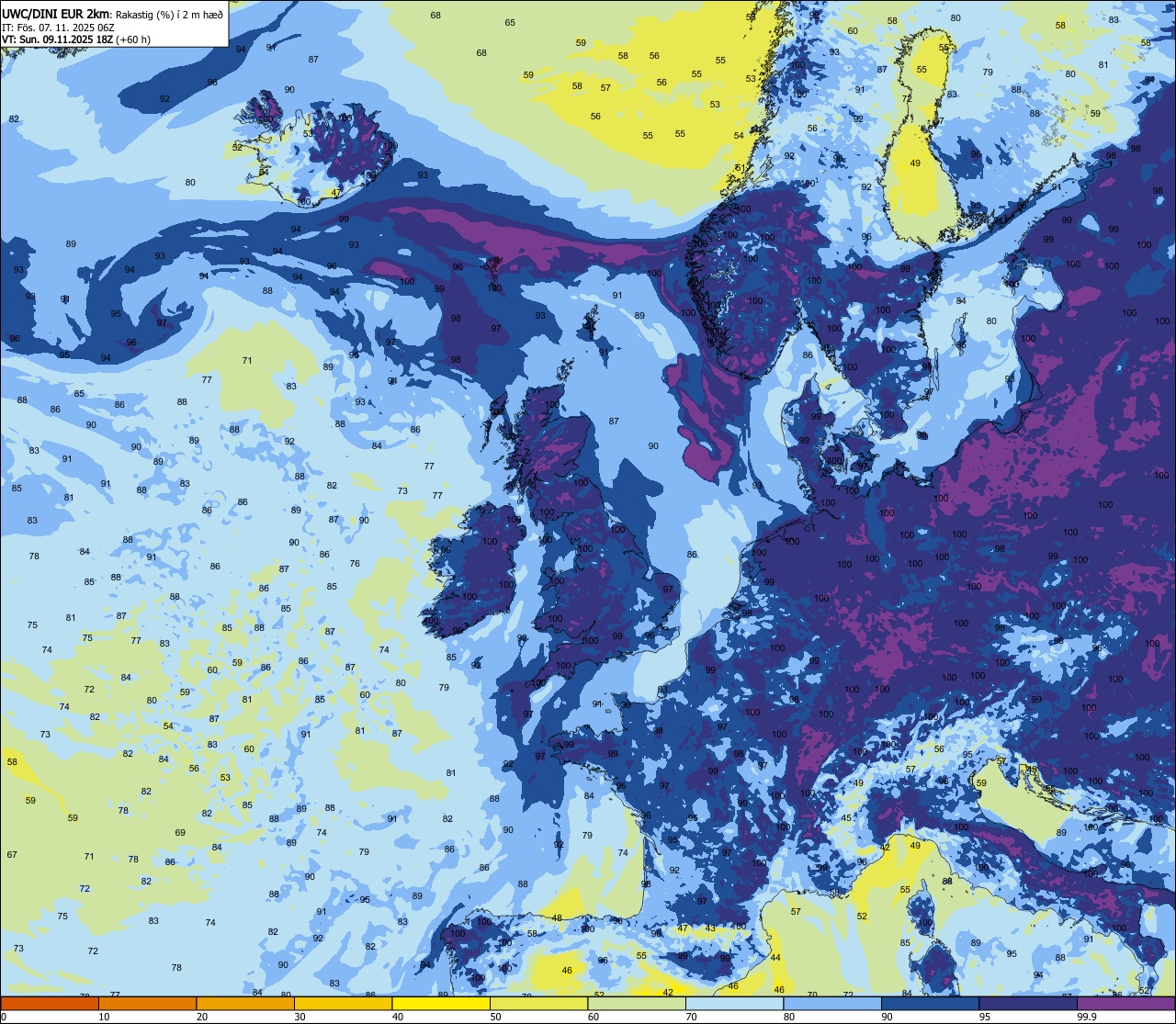Click the '60' label under the legend bar
This screenshot has width=1176, height=1024.
[594, 1017]
